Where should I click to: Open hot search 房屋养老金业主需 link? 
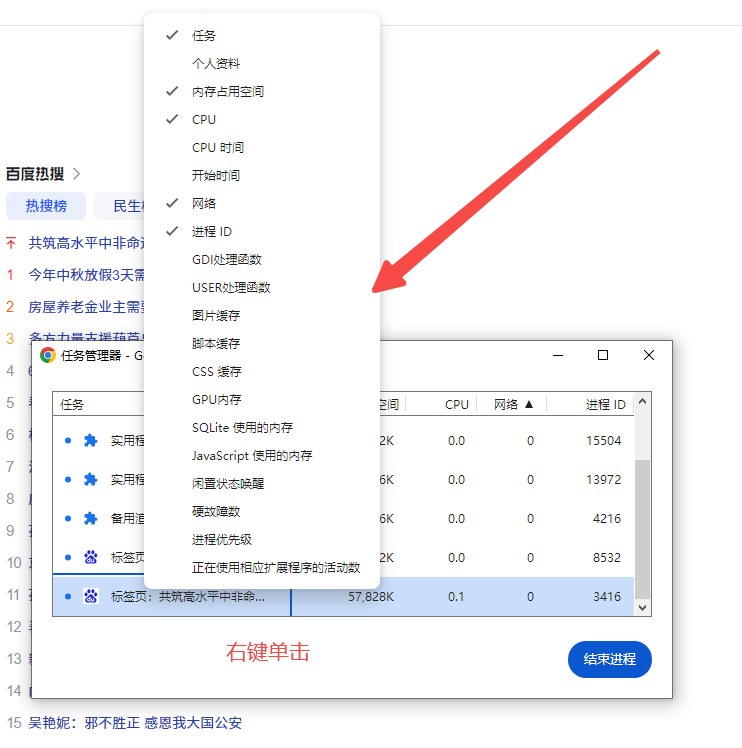[86, 307]
